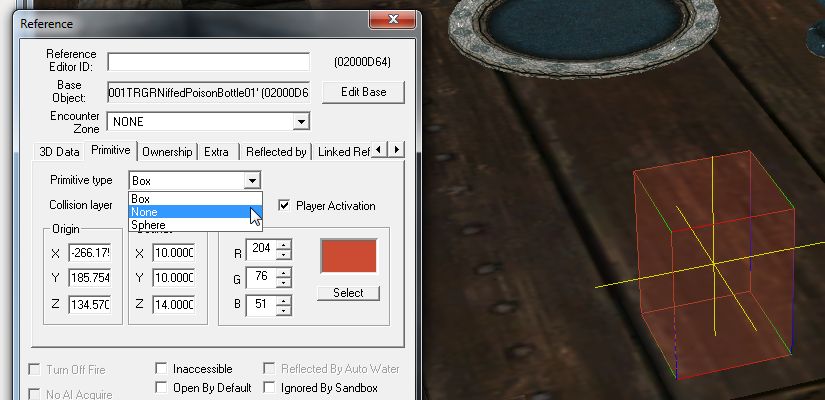
Task: Toggle Player Activation checkbox
Action: (x=284, y=205)
